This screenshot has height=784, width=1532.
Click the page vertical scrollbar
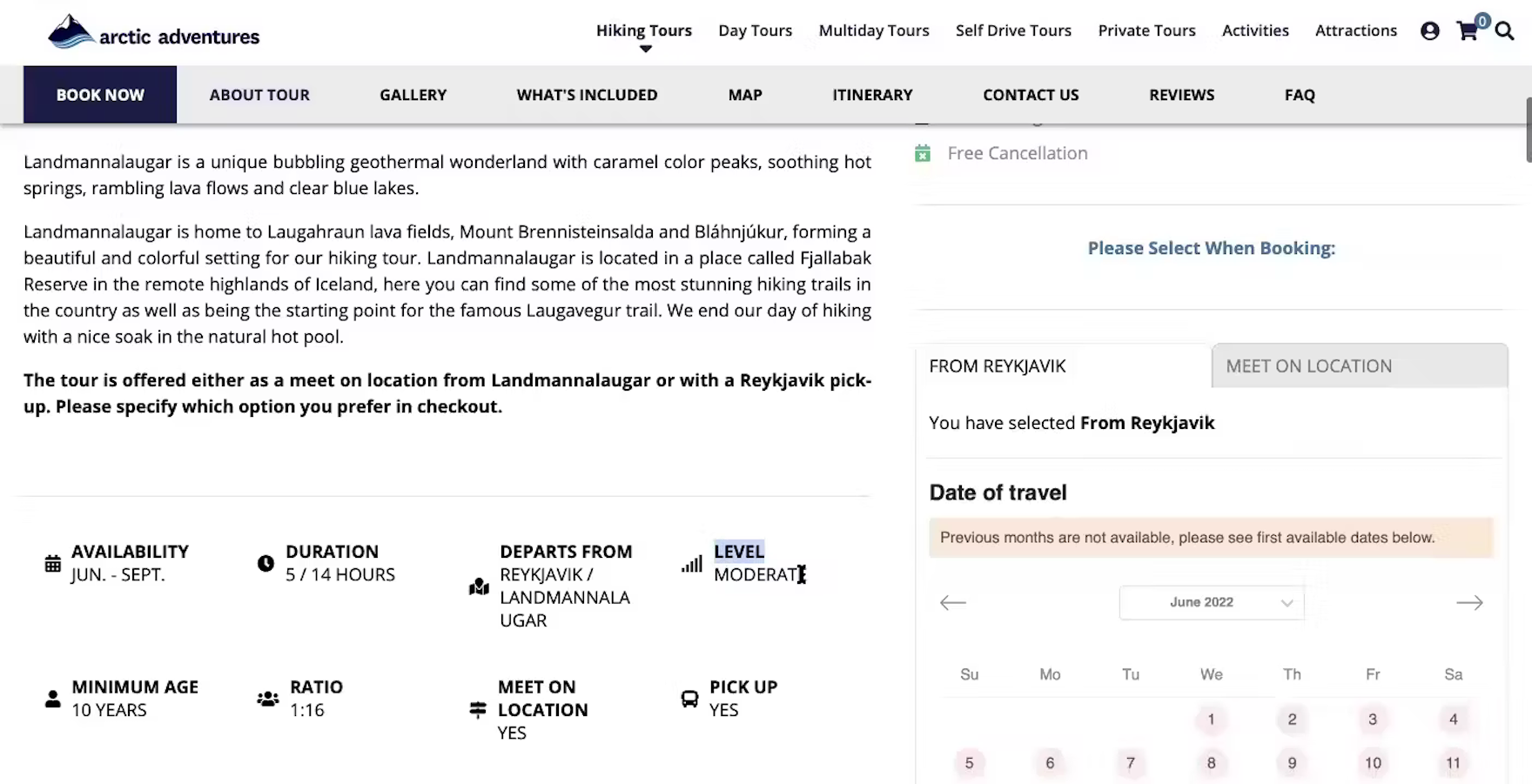1528,131
